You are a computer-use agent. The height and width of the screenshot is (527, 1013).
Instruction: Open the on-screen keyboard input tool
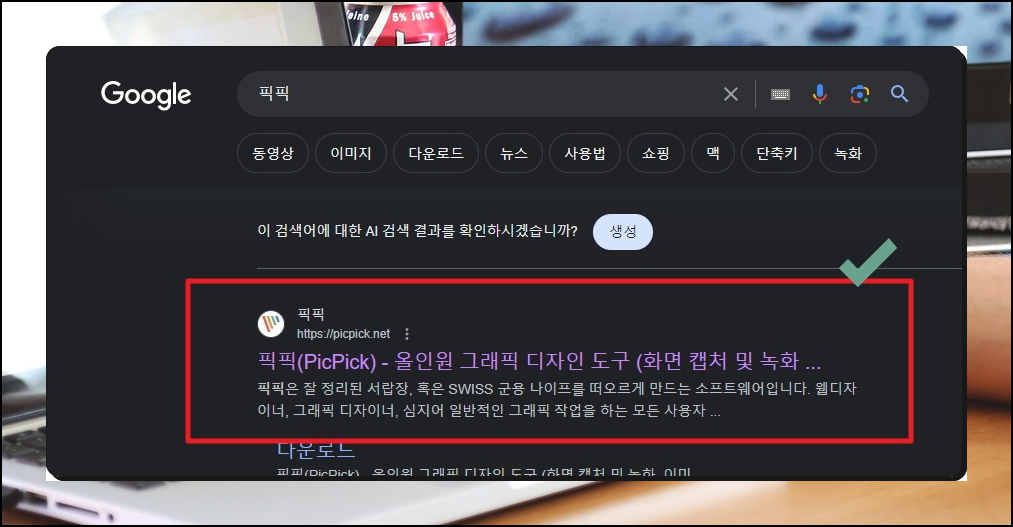click(780, 94)
